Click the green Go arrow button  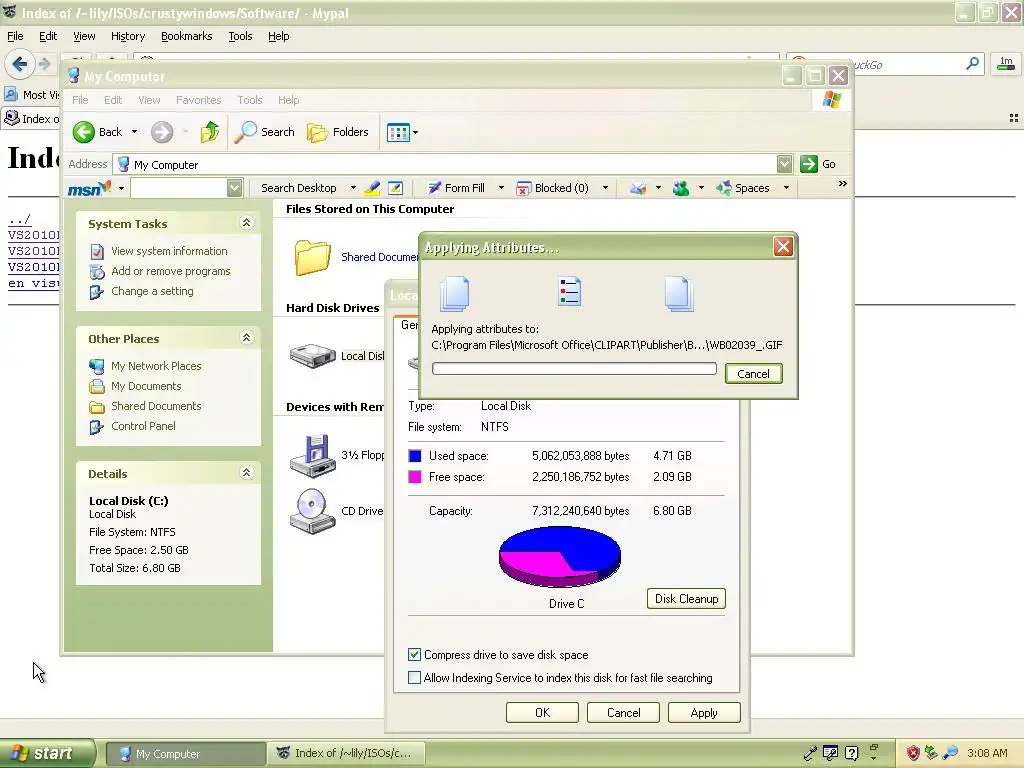[x=808, y=164]
